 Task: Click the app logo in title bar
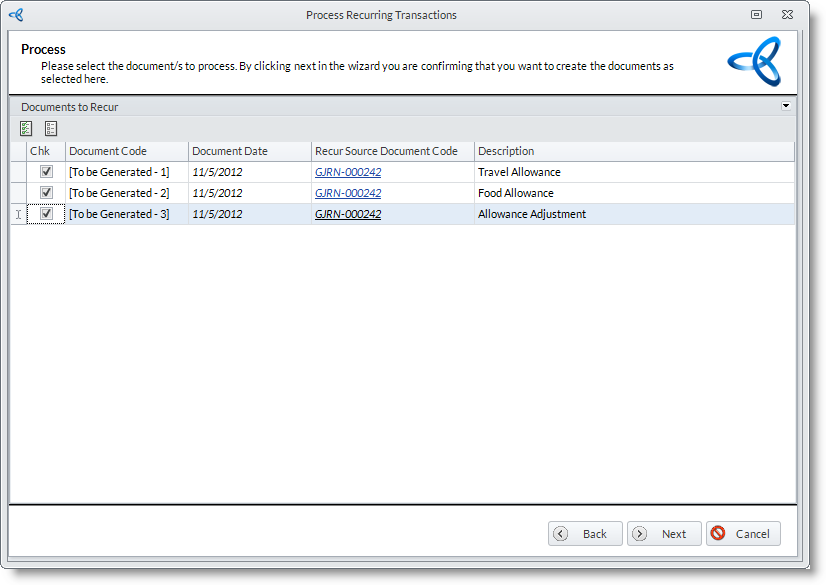pyautogui.click(x=16, y=15)
